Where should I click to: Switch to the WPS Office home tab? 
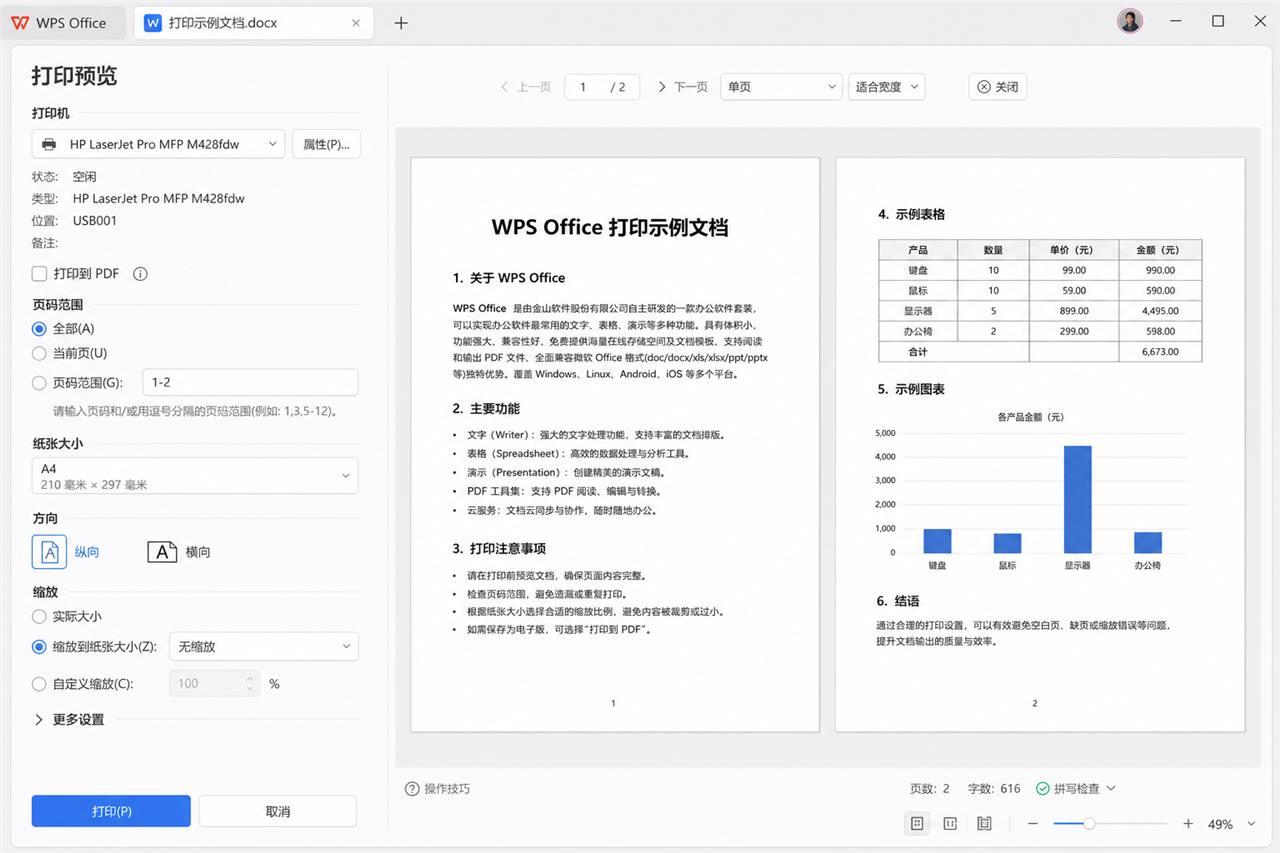click(x=63, y=22)
